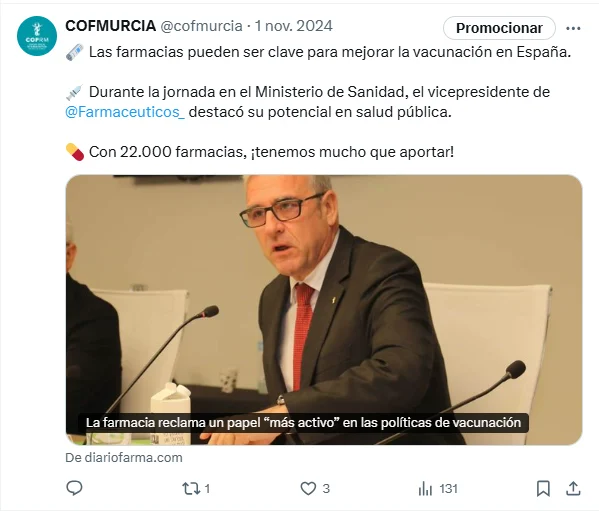Bookmark this tweet
The width and height of the screenshot is (599, 511).
point(543,488)
